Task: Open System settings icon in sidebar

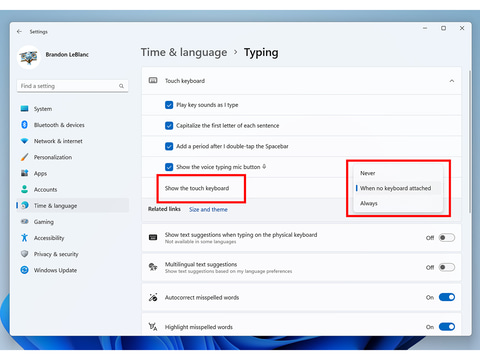Action: pos(25,109)
